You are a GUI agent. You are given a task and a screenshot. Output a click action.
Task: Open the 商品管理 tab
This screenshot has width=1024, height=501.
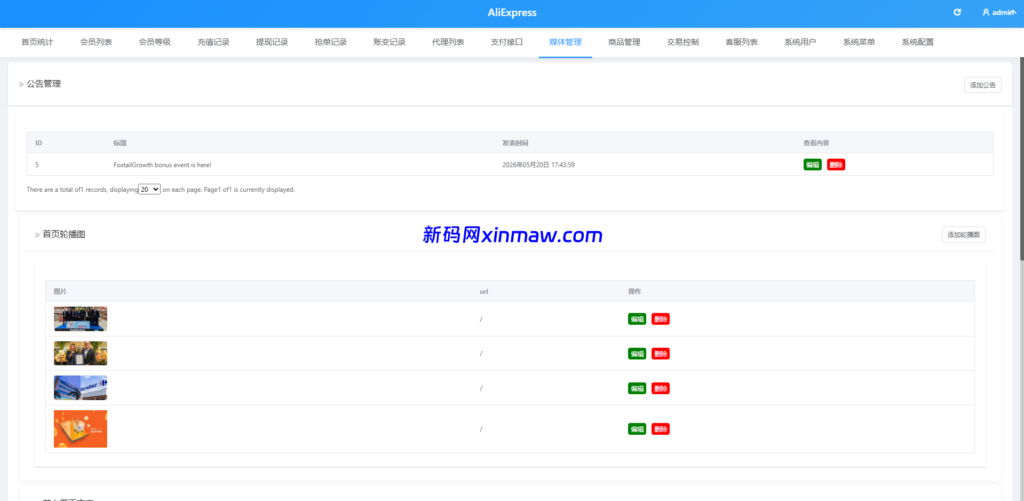coord(624,42)
